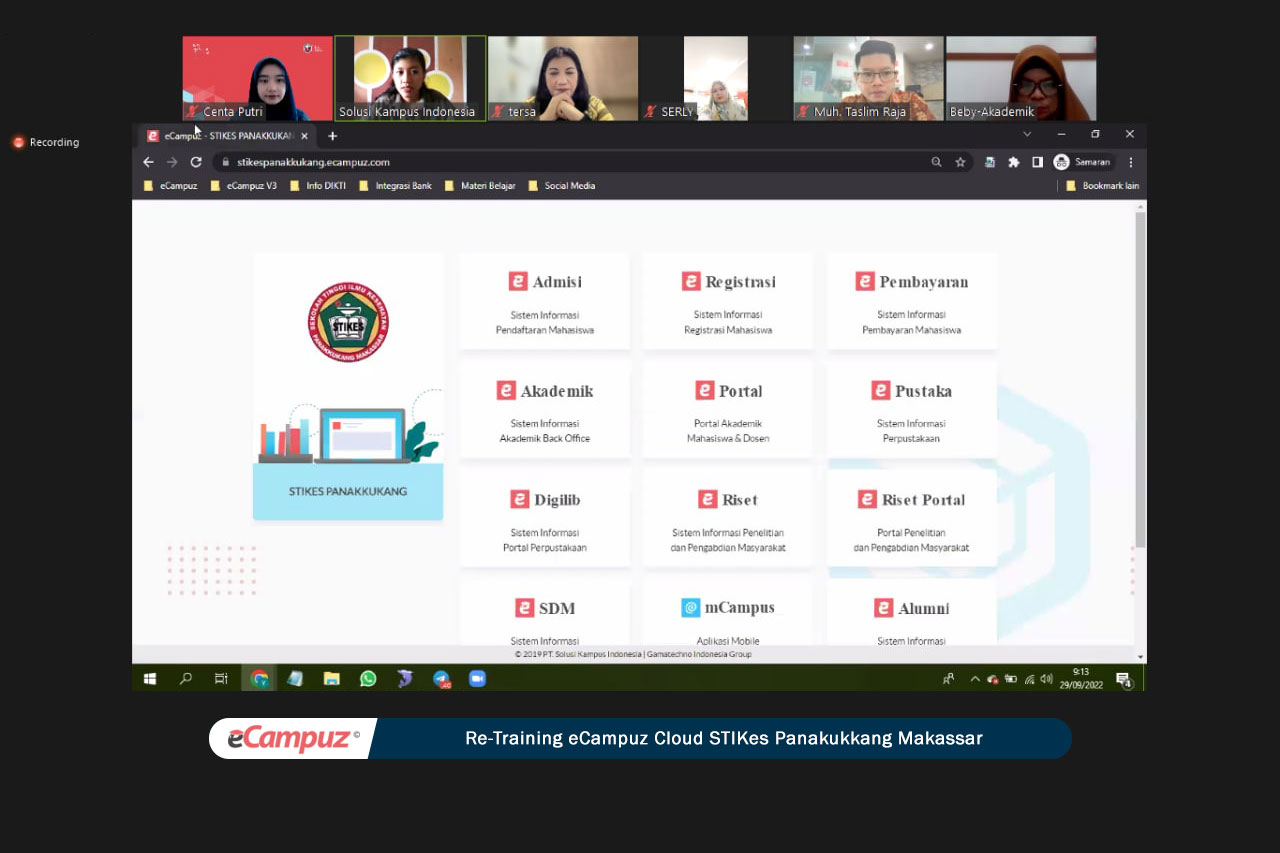This screenshot has width=1280, height=853.
Task: Click the 2019 PT. Solusi Kampus Indonesia footer
Action: click(x=633, y=654)
